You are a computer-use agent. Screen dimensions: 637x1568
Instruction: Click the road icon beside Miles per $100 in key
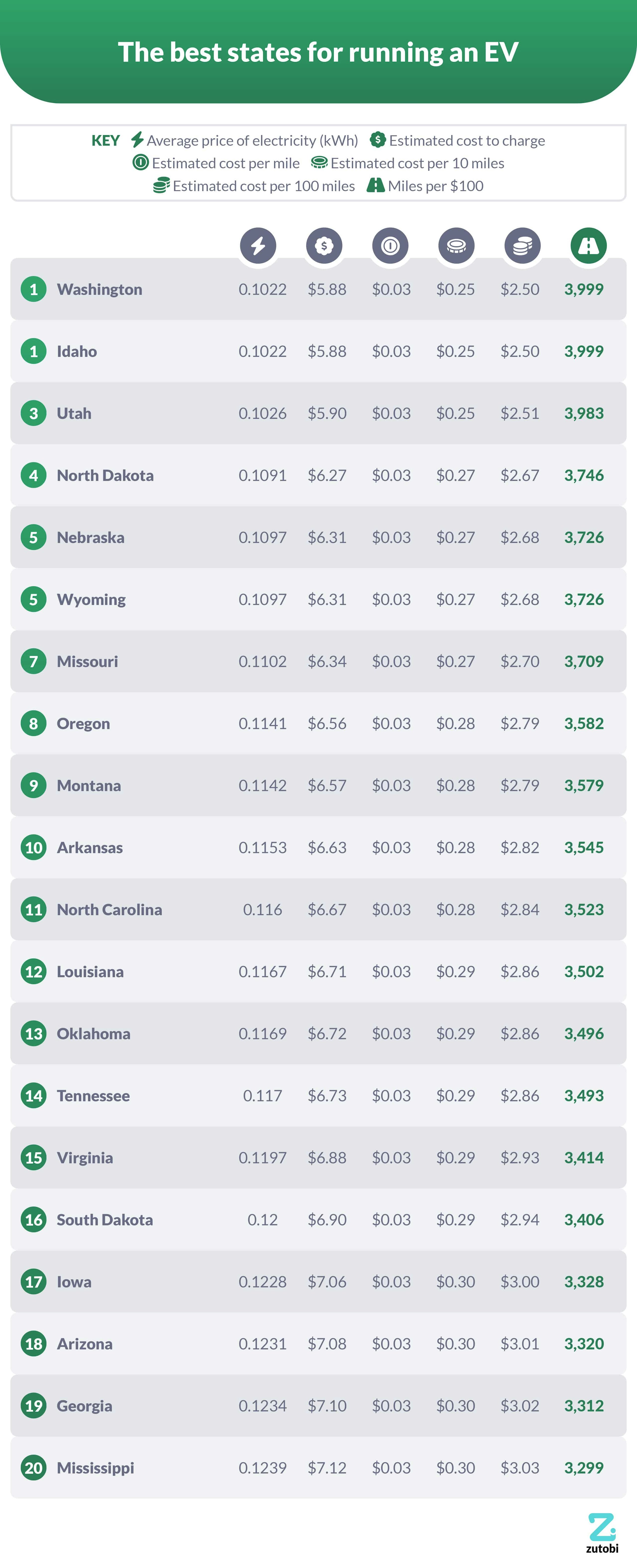coord(376,185)
